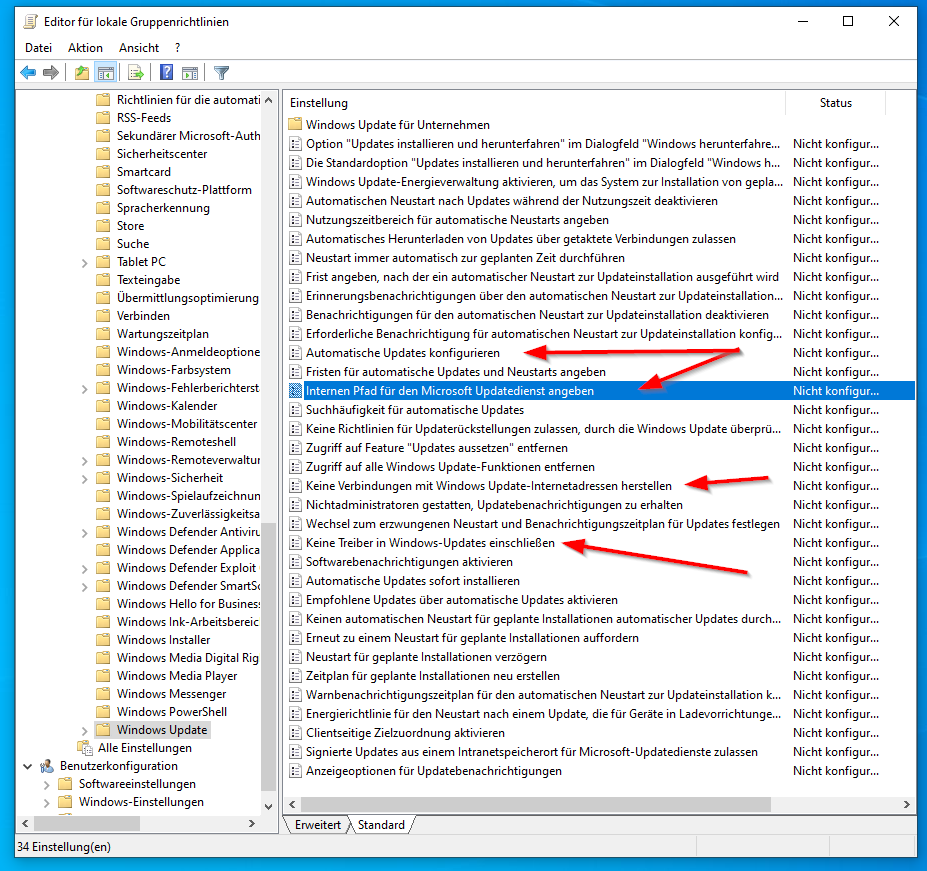Click the Alle Einstellungen tree icon
This screenshot has height=871, width=927.
(x=85, y=748)
